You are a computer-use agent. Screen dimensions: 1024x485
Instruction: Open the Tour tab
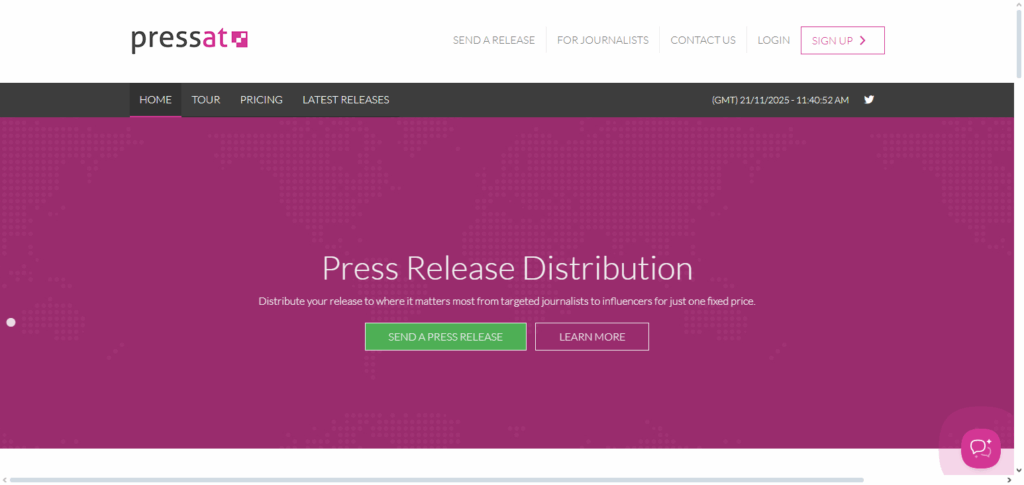pos(206,100)
